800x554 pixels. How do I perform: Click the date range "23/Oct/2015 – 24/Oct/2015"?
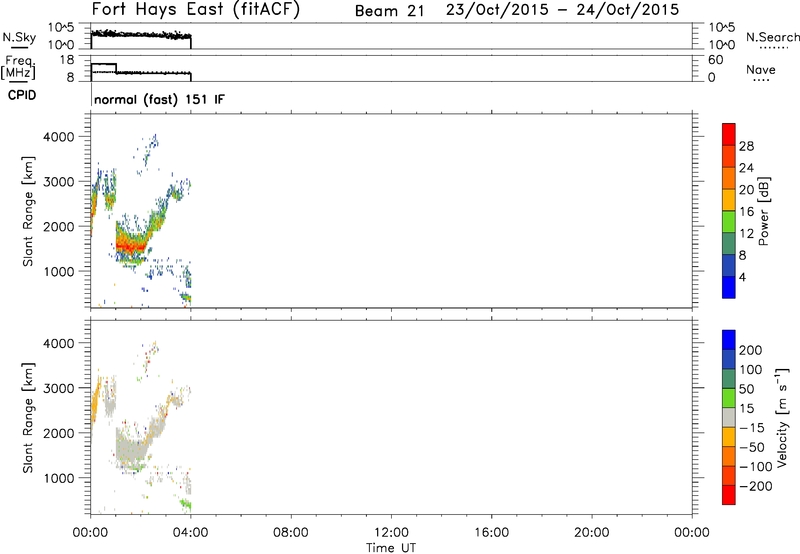coord(562,10)
